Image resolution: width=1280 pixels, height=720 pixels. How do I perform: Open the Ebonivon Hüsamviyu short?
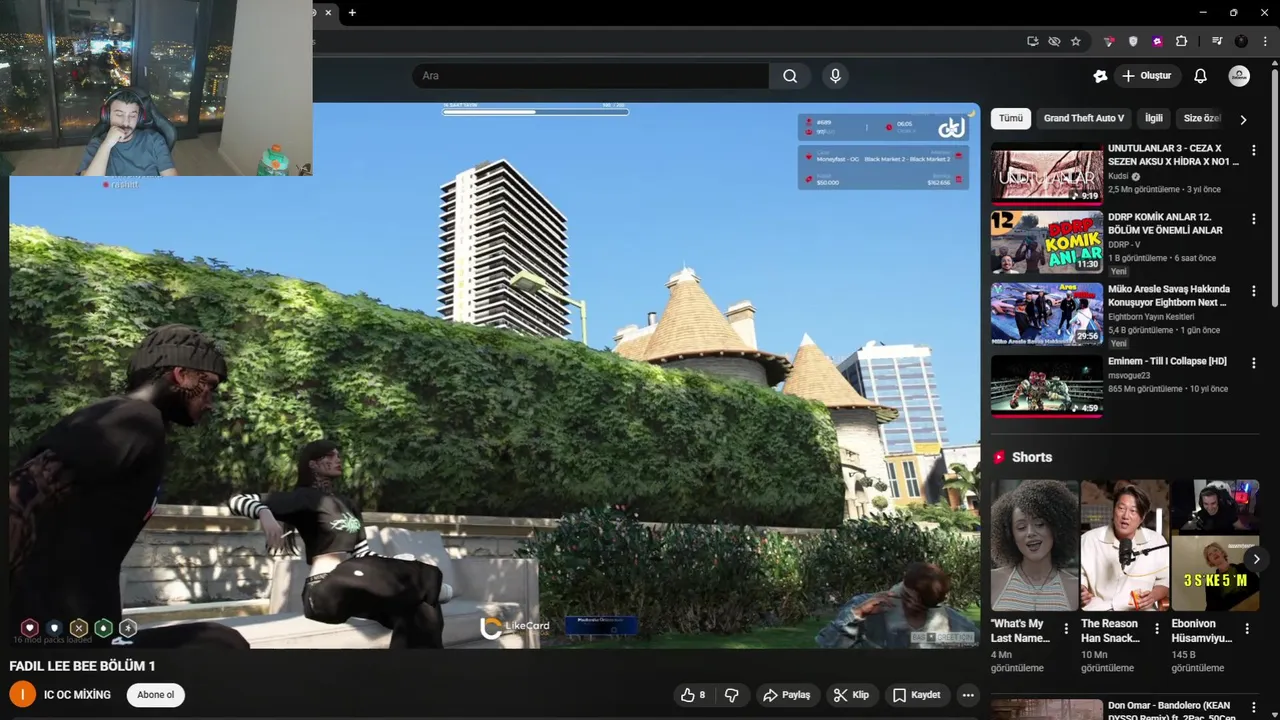(1214, 545)
